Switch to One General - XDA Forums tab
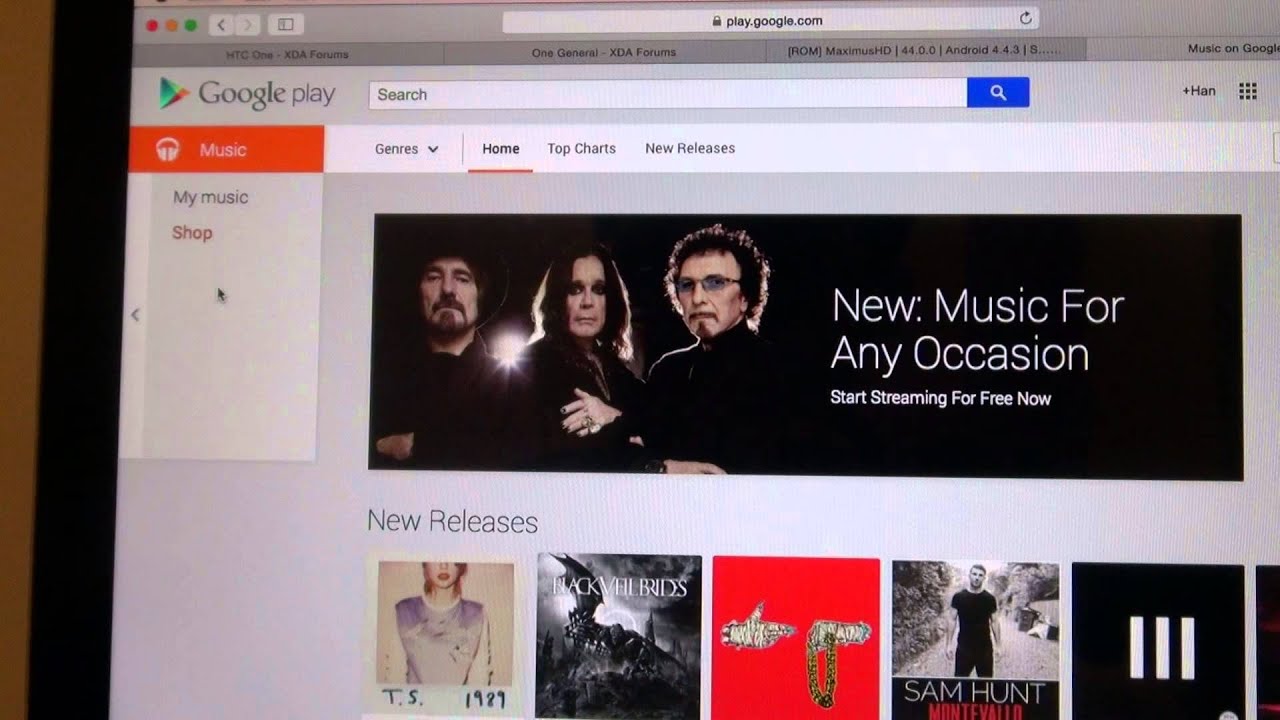1280x720 pixels. click(603, 52)
